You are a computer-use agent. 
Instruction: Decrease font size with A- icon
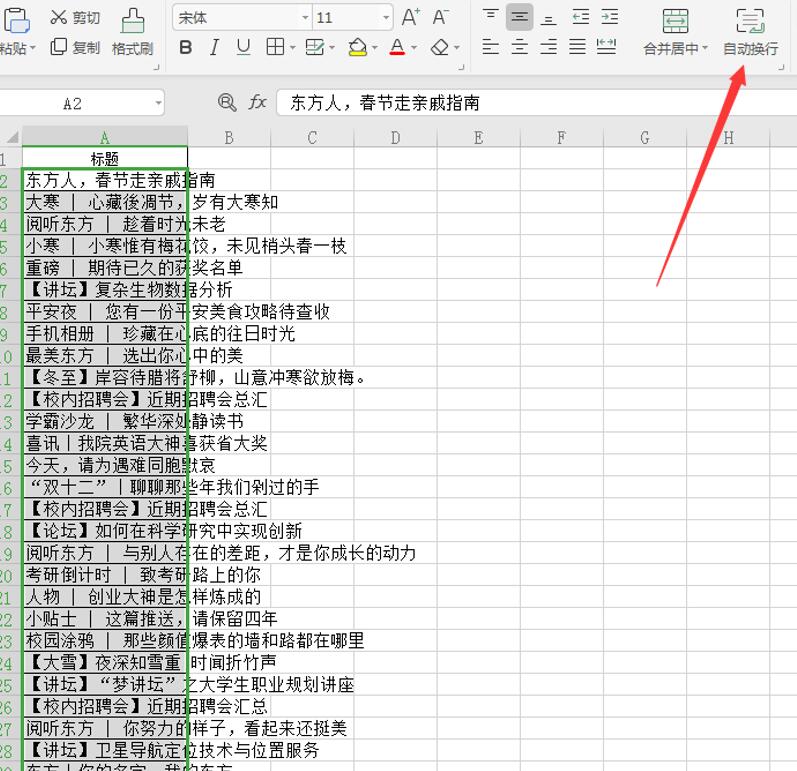click(440, 18)
